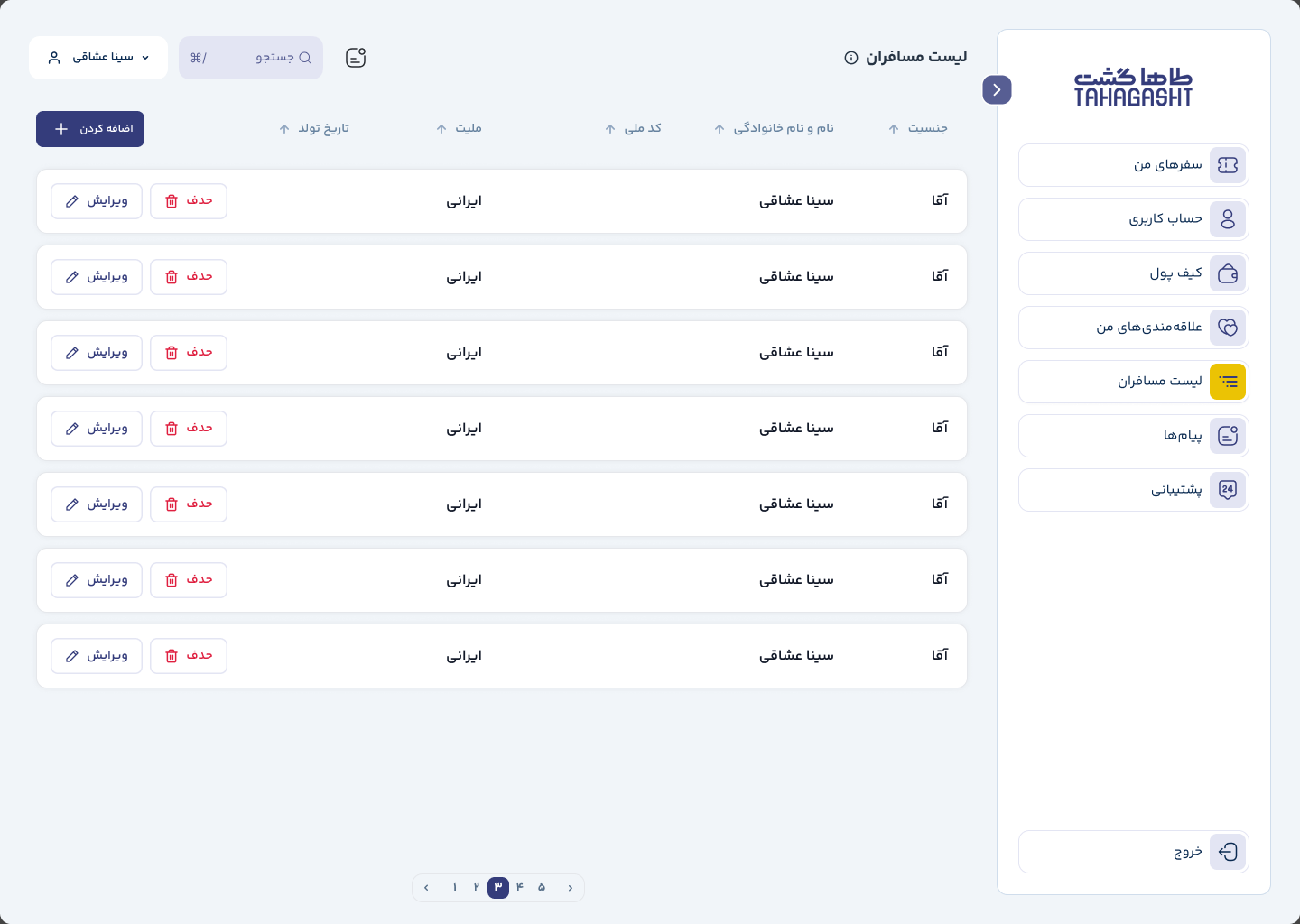Open پشتیبانی (Support) 24 icon

[1228, 490]
